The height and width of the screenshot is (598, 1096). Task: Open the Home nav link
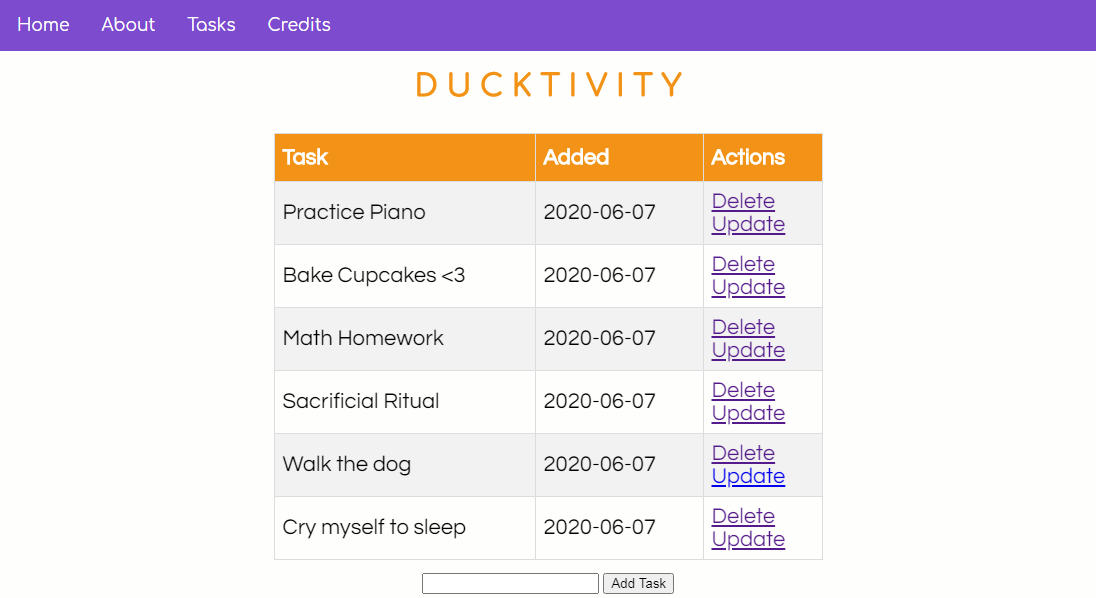click(43, 24)
